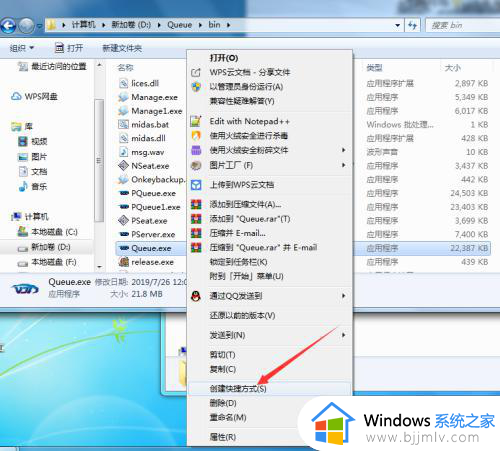Screen dimensions: 500x451
Task: Click Manage1.exe file icon
Action: point(124,111)
